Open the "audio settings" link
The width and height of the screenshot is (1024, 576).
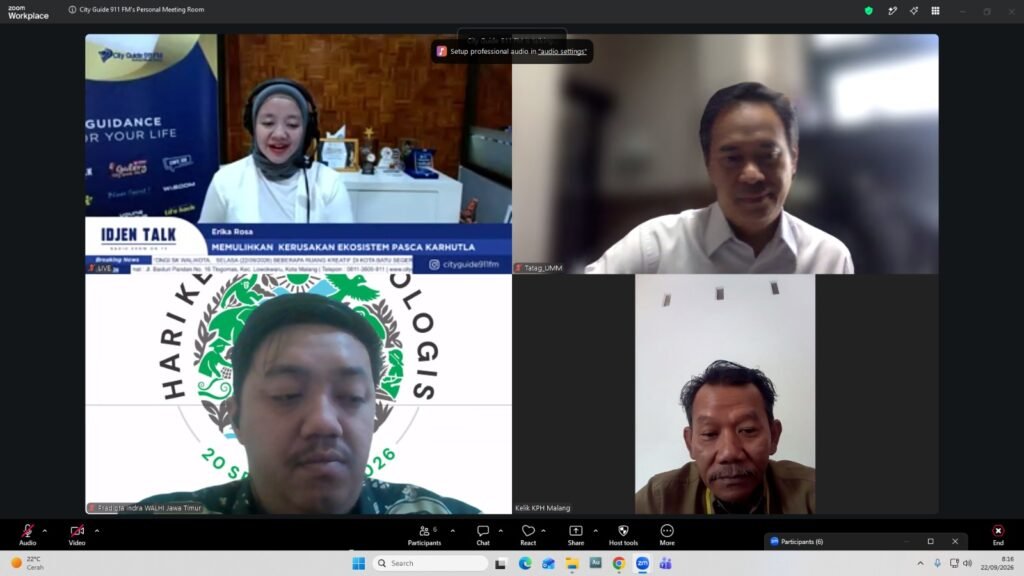click(562, 52)
